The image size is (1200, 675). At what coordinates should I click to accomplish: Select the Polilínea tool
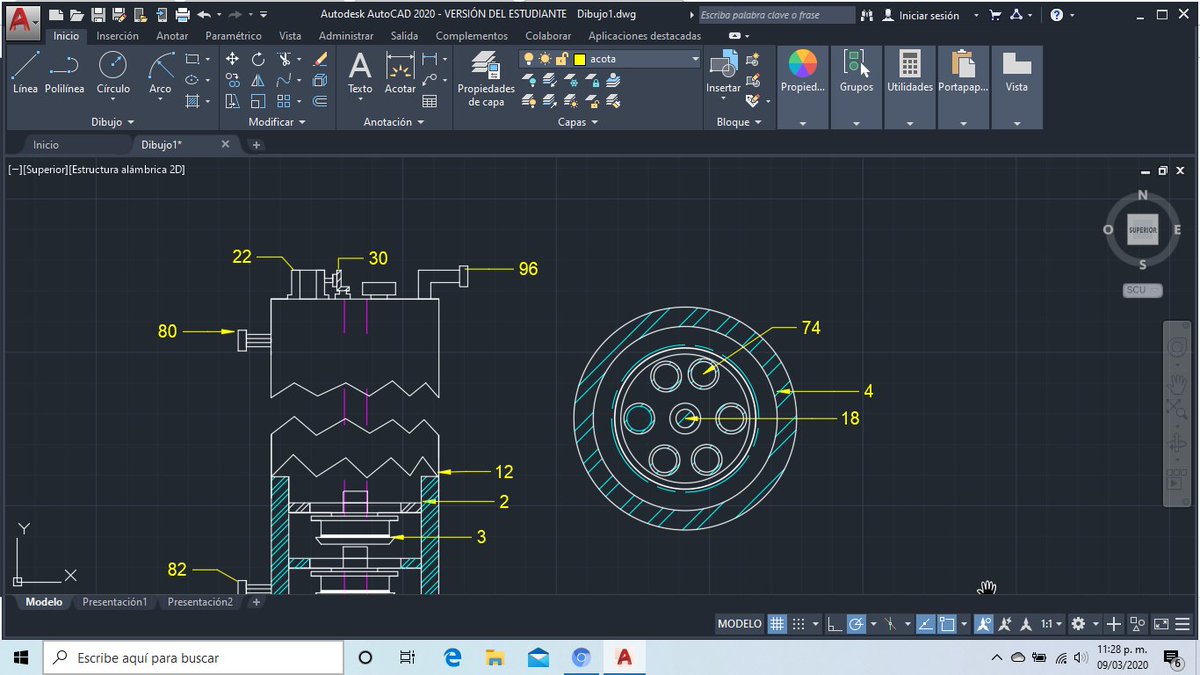click(65, 72)
